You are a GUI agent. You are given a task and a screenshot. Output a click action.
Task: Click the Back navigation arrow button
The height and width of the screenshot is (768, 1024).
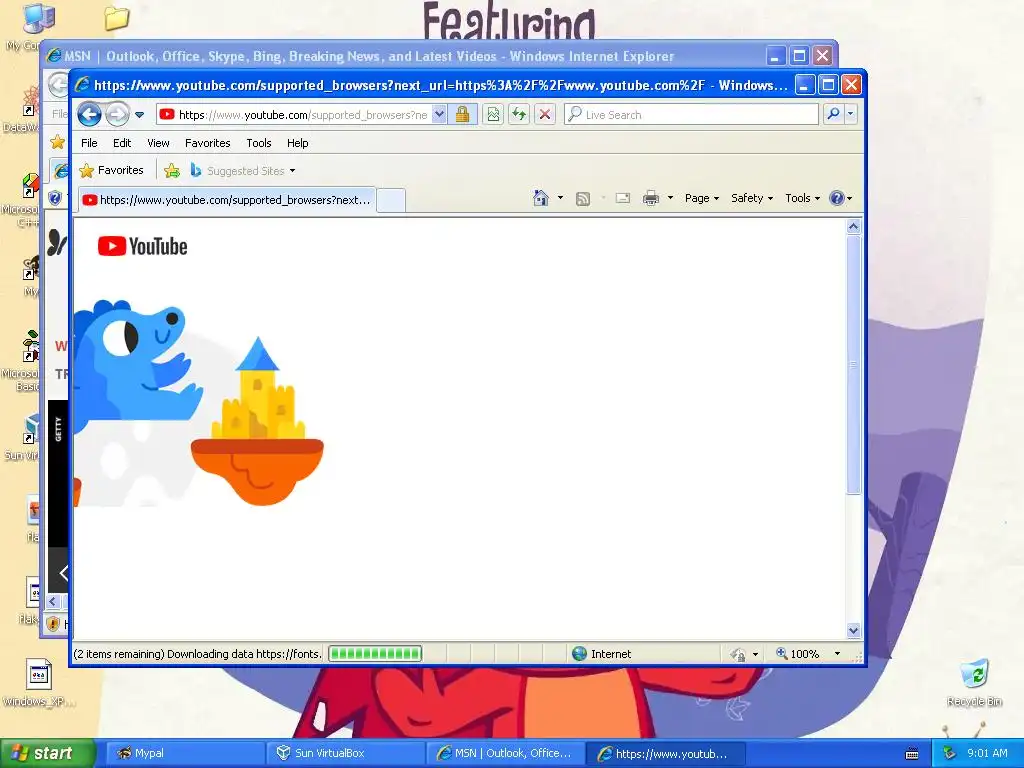pos(89,115)
